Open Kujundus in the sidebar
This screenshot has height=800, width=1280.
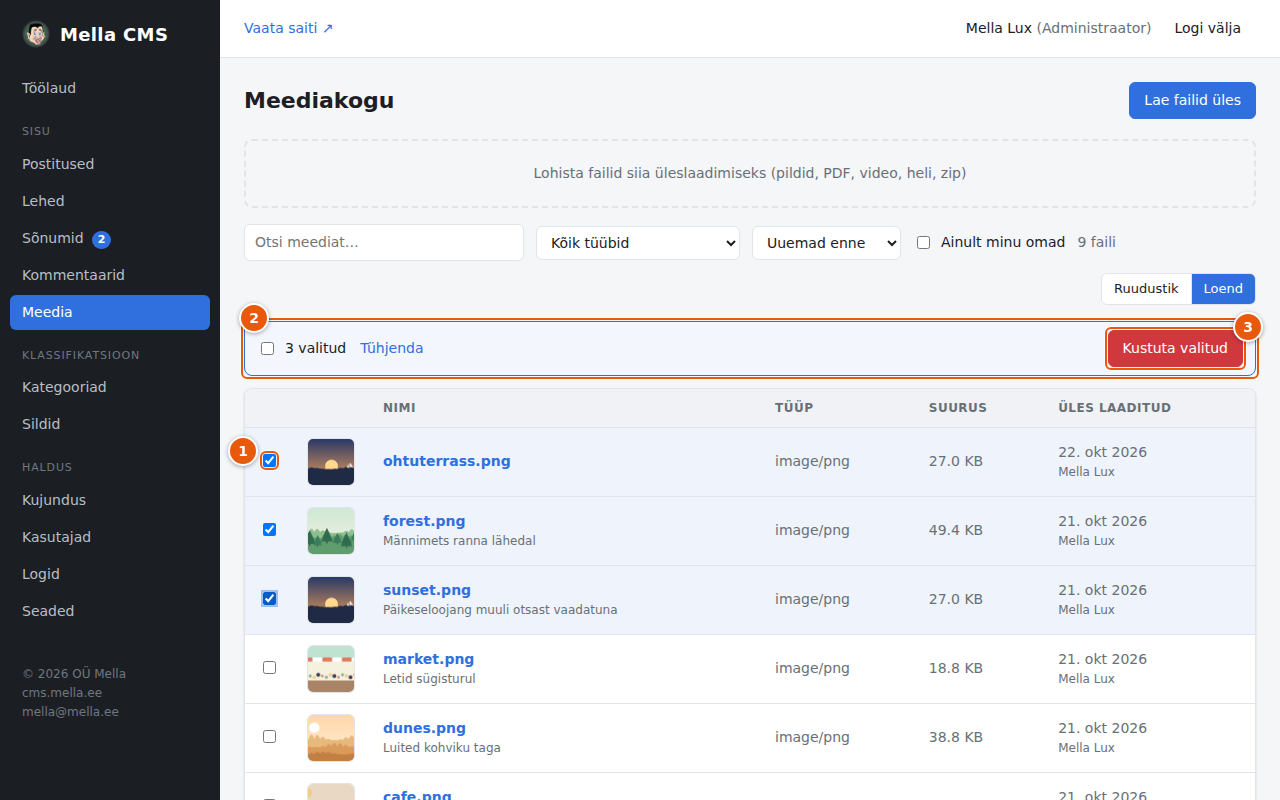pos(110,500)
